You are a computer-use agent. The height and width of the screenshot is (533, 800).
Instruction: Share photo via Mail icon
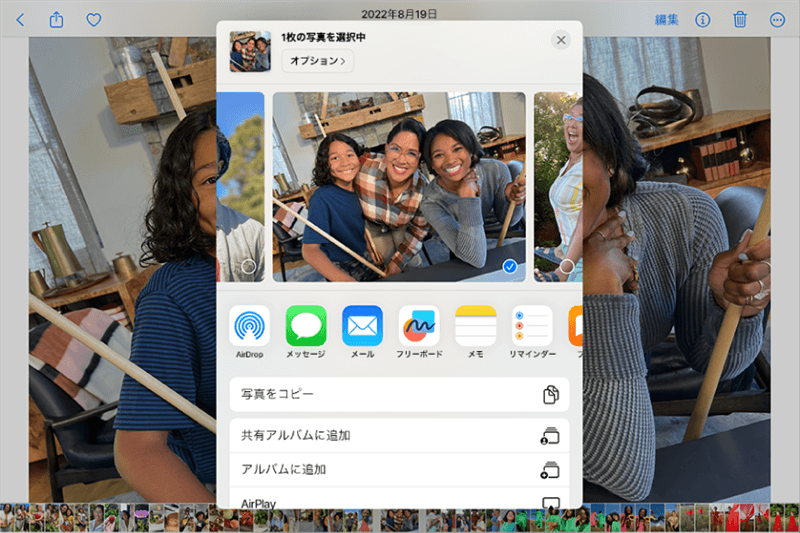362,326
